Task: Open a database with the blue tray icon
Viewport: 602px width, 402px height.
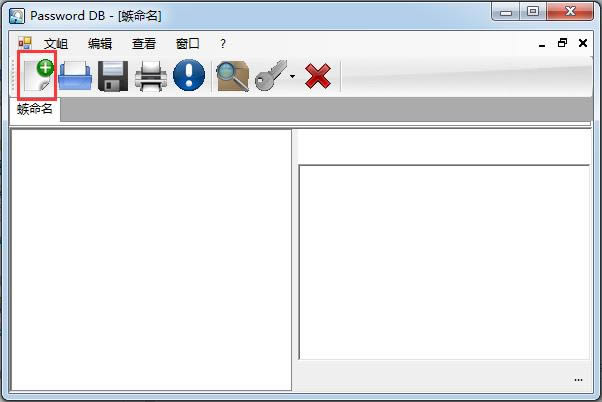Action: 75,75
